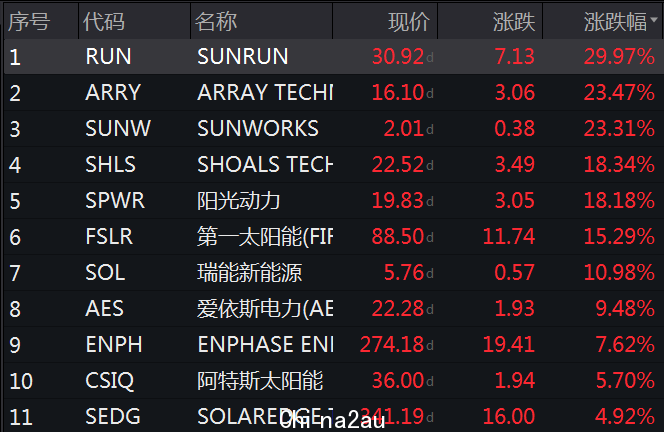Click change 11.74 in FSLR row
The image size is (664, 432).
(x=509, y=236)
